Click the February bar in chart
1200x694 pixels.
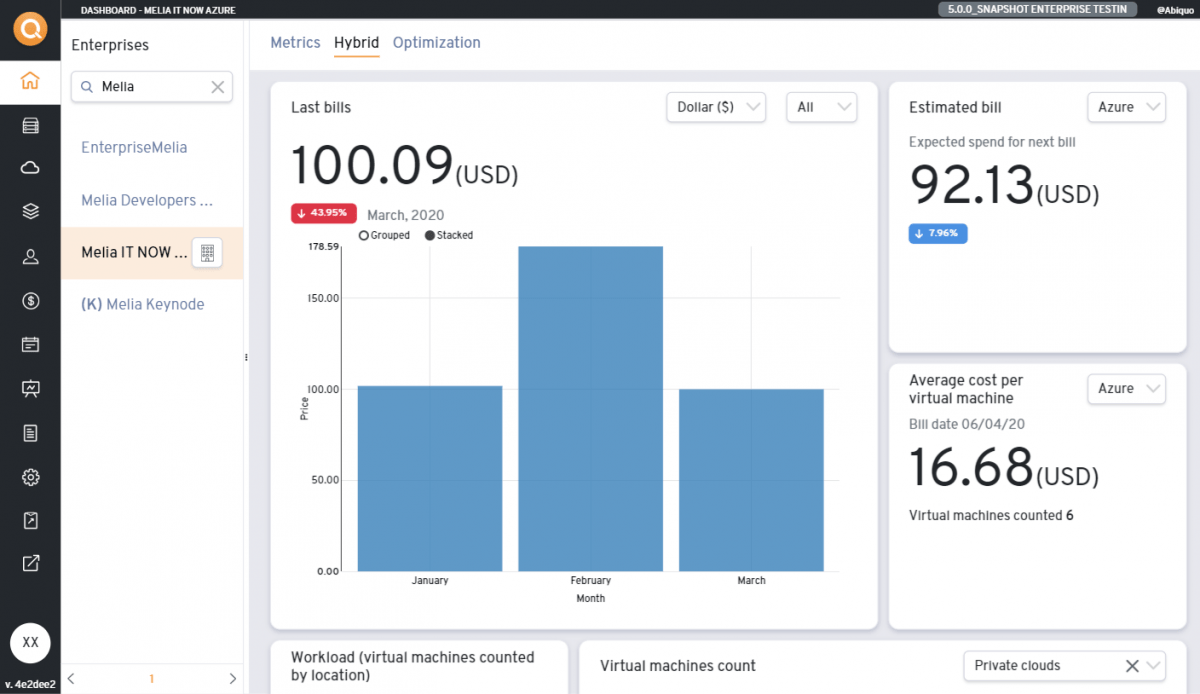pyautogui.click(x=590, y=408)
